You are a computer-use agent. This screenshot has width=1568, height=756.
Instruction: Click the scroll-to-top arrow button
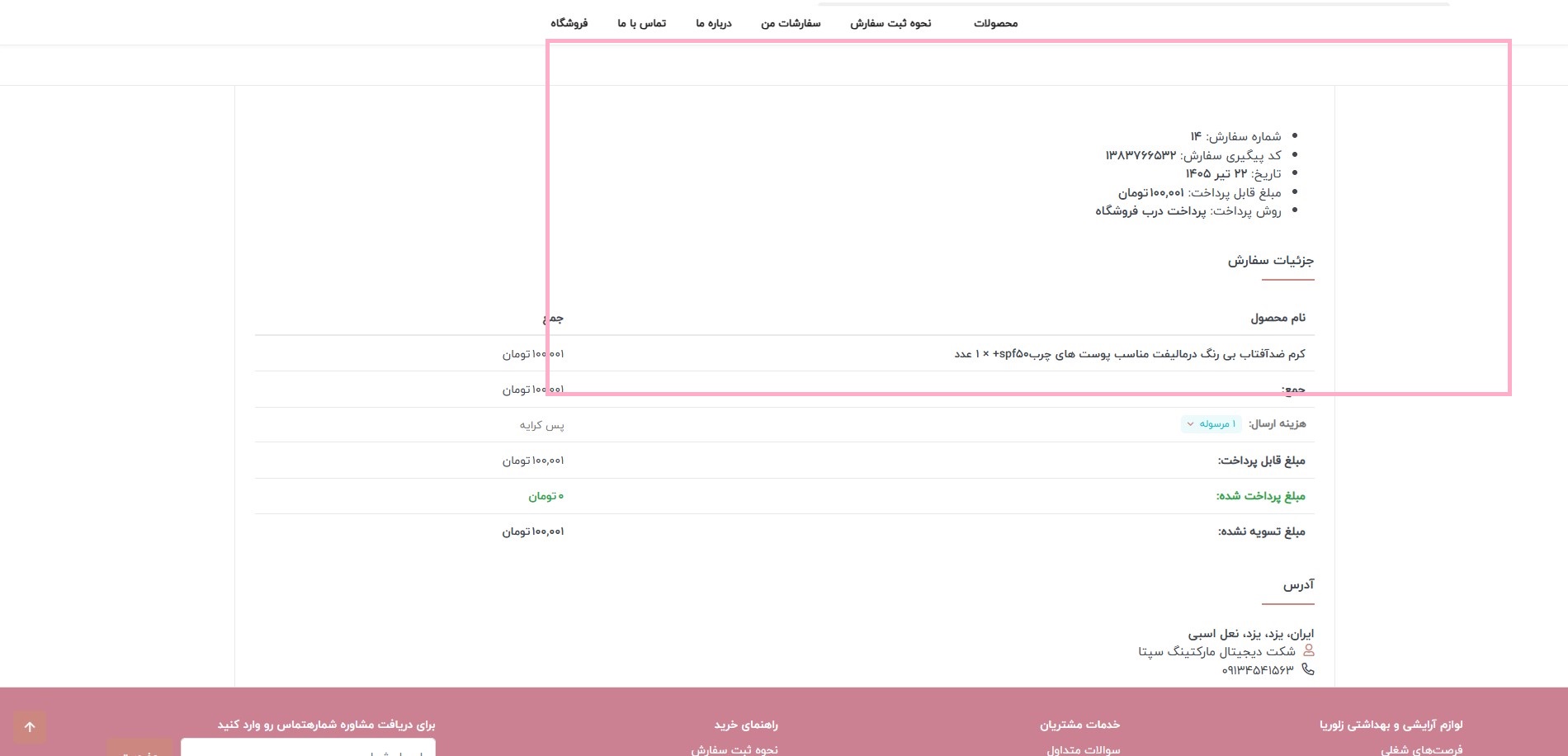(30, 727)
